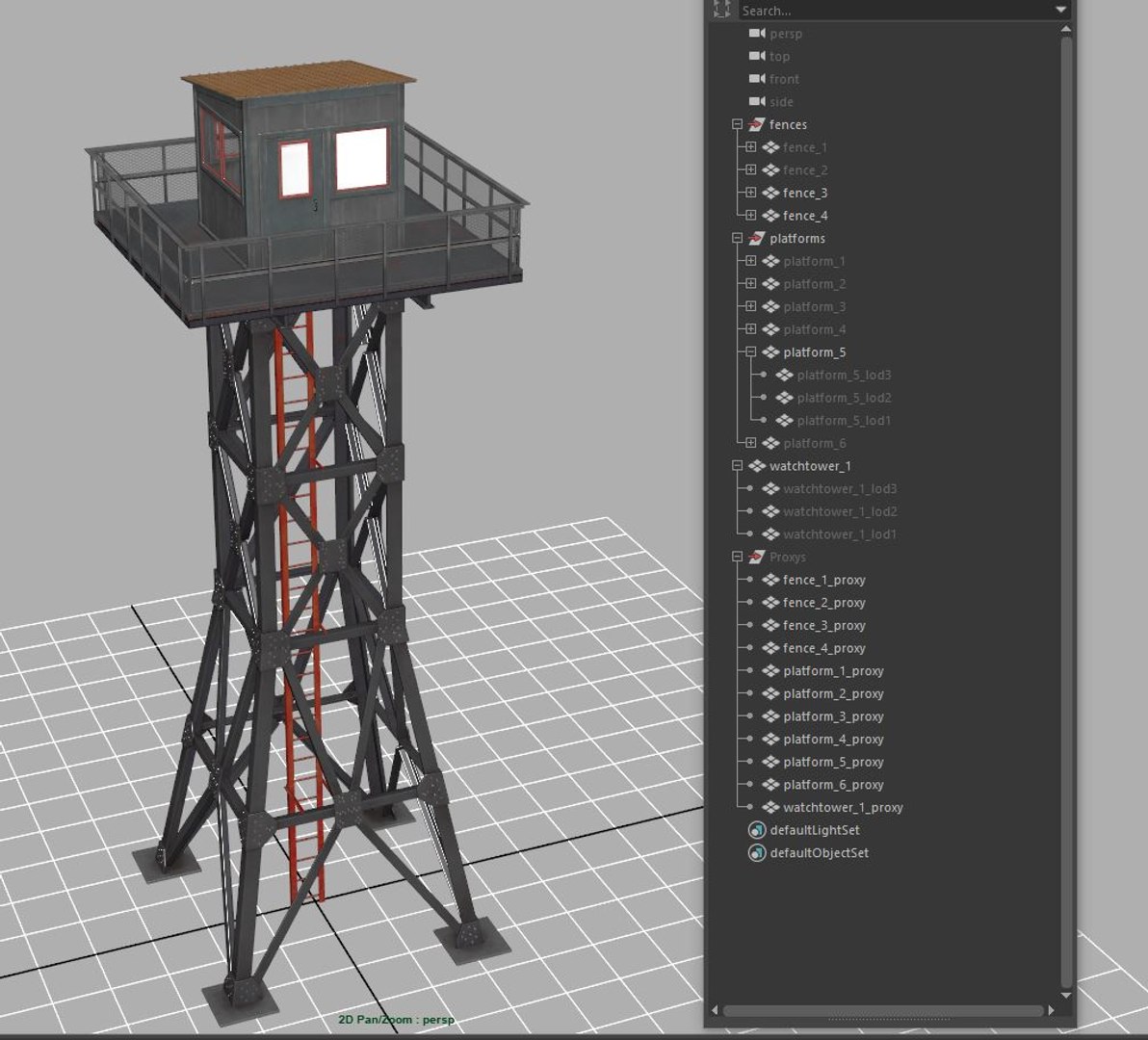1148x1040 pixels.
Task: Click the fence_4_proxy mesh icon
Action: point(770,648)
